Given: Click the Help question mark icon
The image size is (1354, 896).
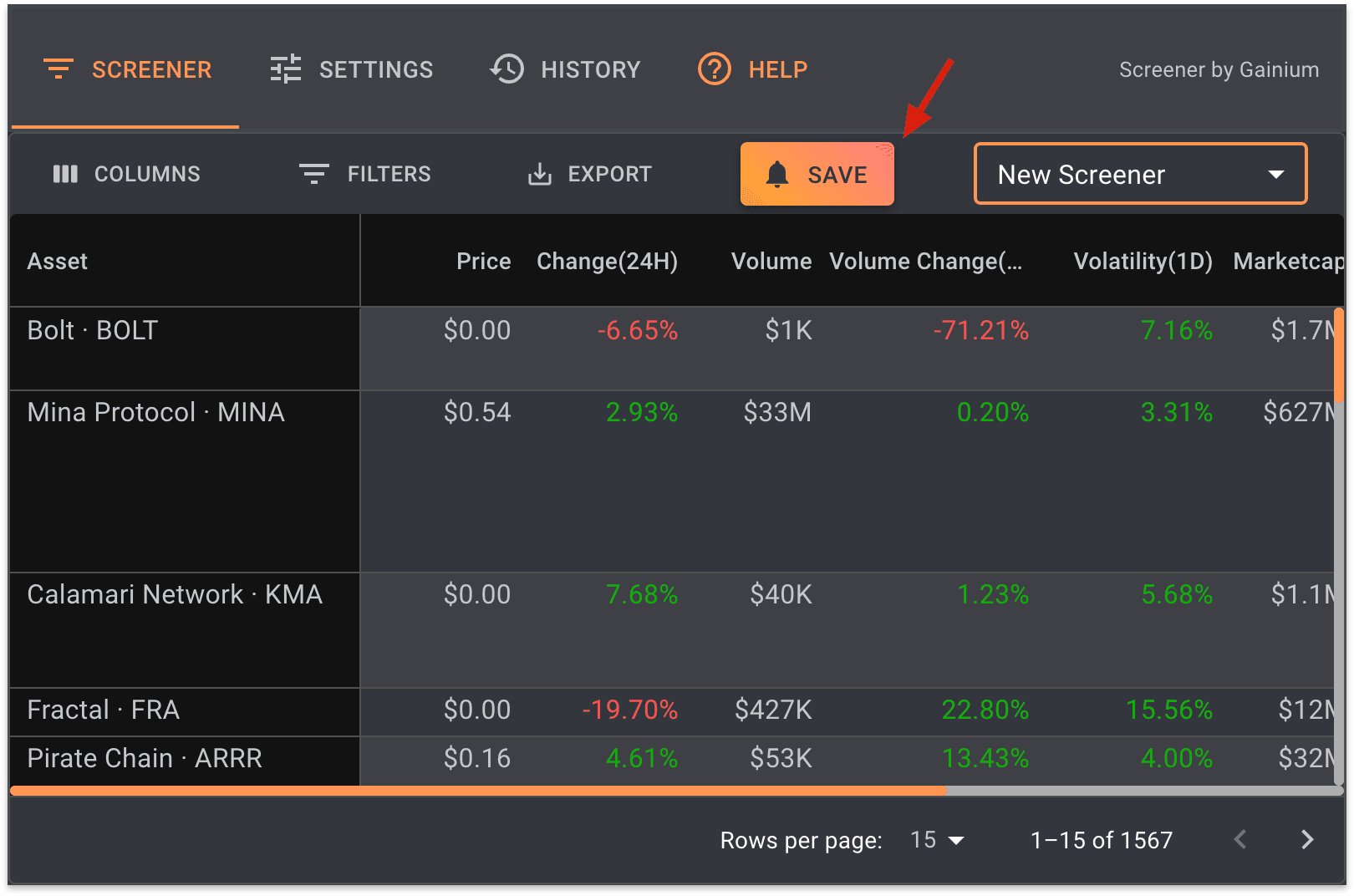Looking at the screenshot, I should [x=715, y=69].
